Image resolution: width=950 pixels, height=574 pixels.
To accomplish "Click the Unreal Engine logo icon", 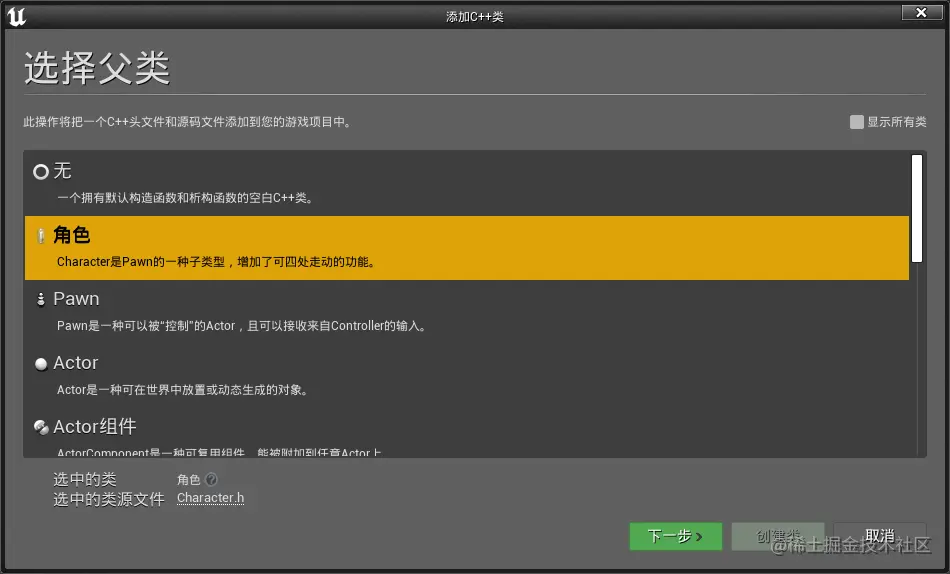I will (16, 16).
